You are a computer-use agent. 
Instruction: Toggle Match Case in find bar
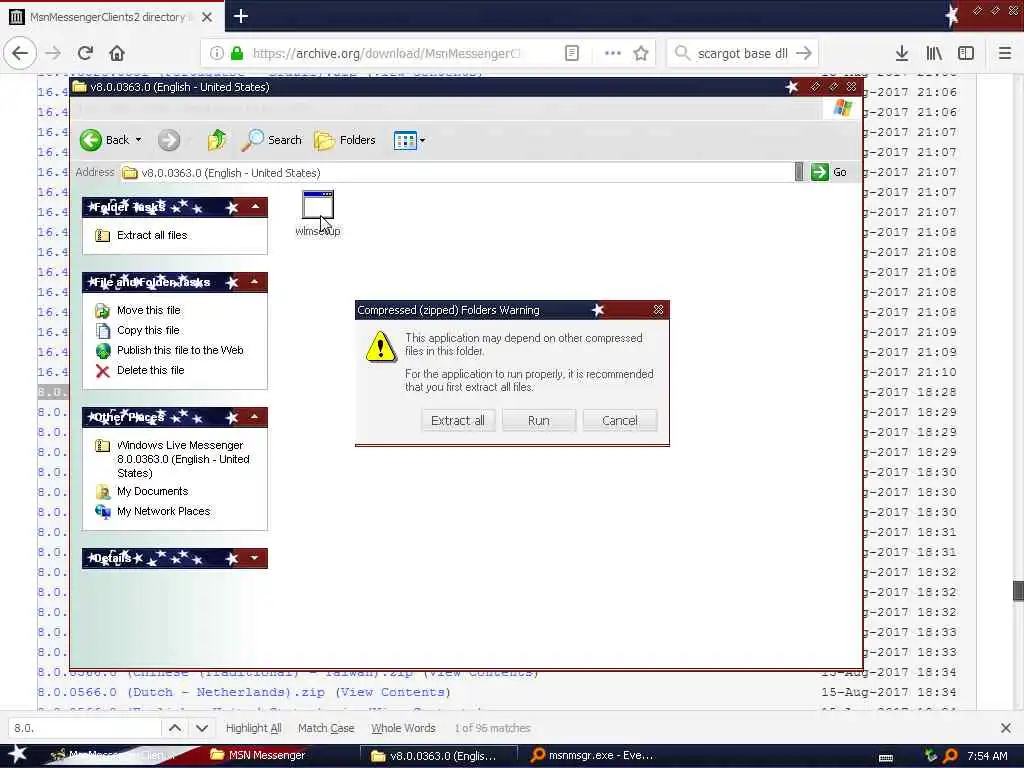point(326,728)
